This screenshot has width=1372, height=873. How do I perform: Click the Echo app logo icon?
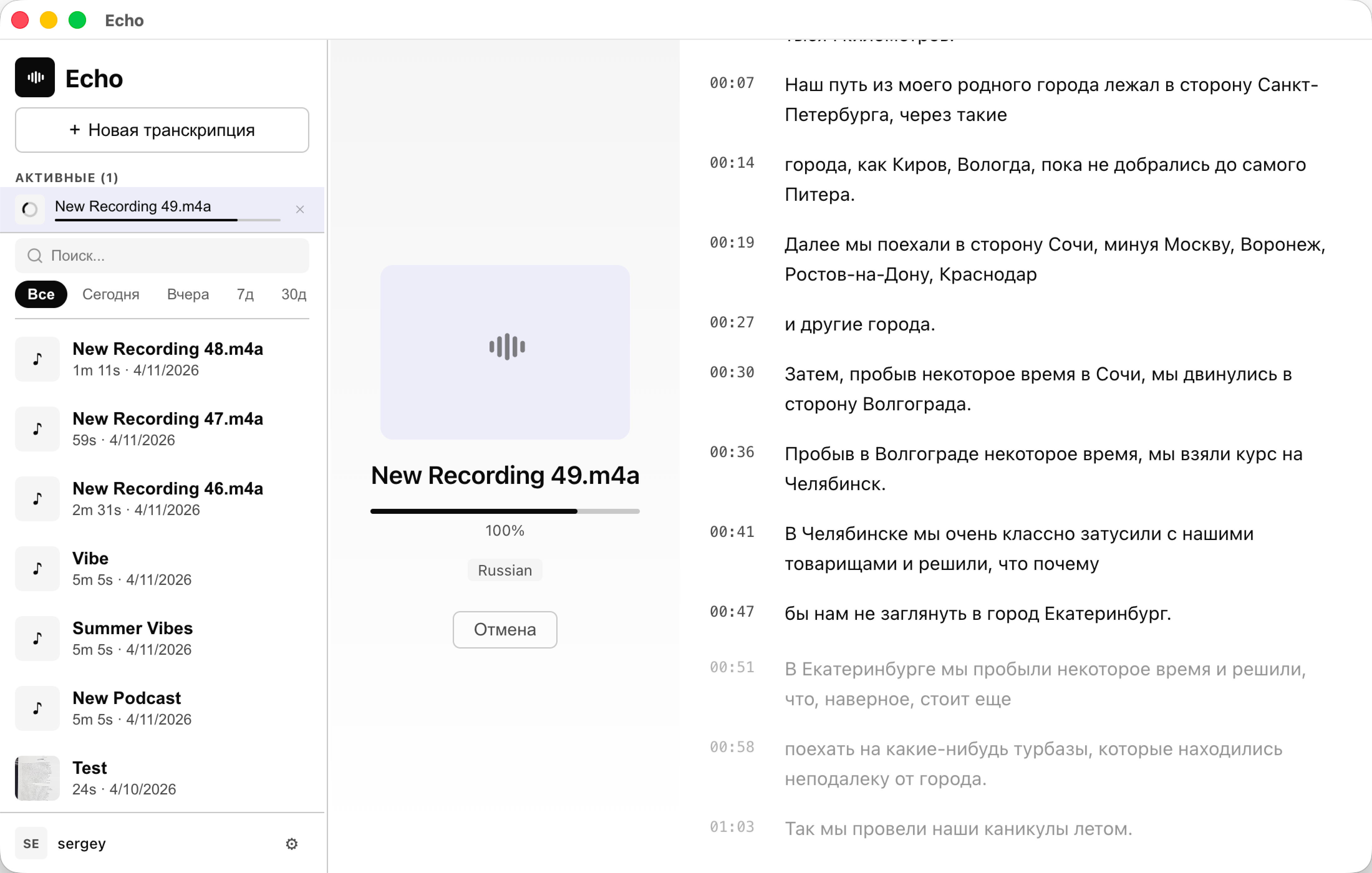(35, 77)
